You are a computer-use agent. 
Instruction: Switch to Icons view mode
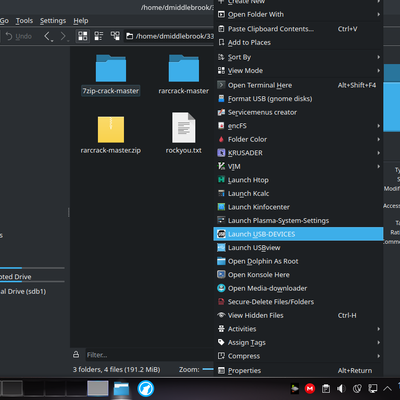(x=83, y=36)
